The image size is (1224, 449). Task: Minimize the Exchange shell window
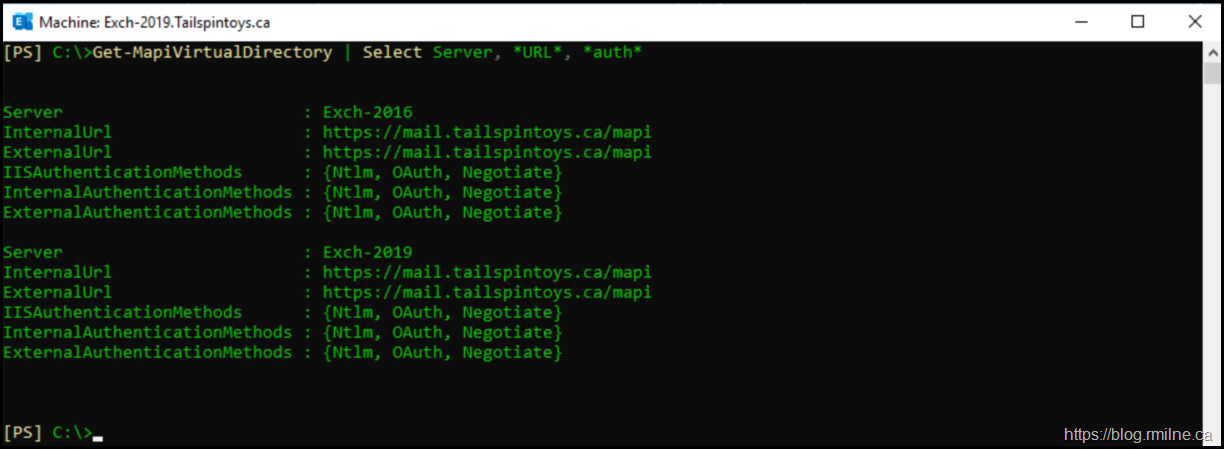(1081, 21)
